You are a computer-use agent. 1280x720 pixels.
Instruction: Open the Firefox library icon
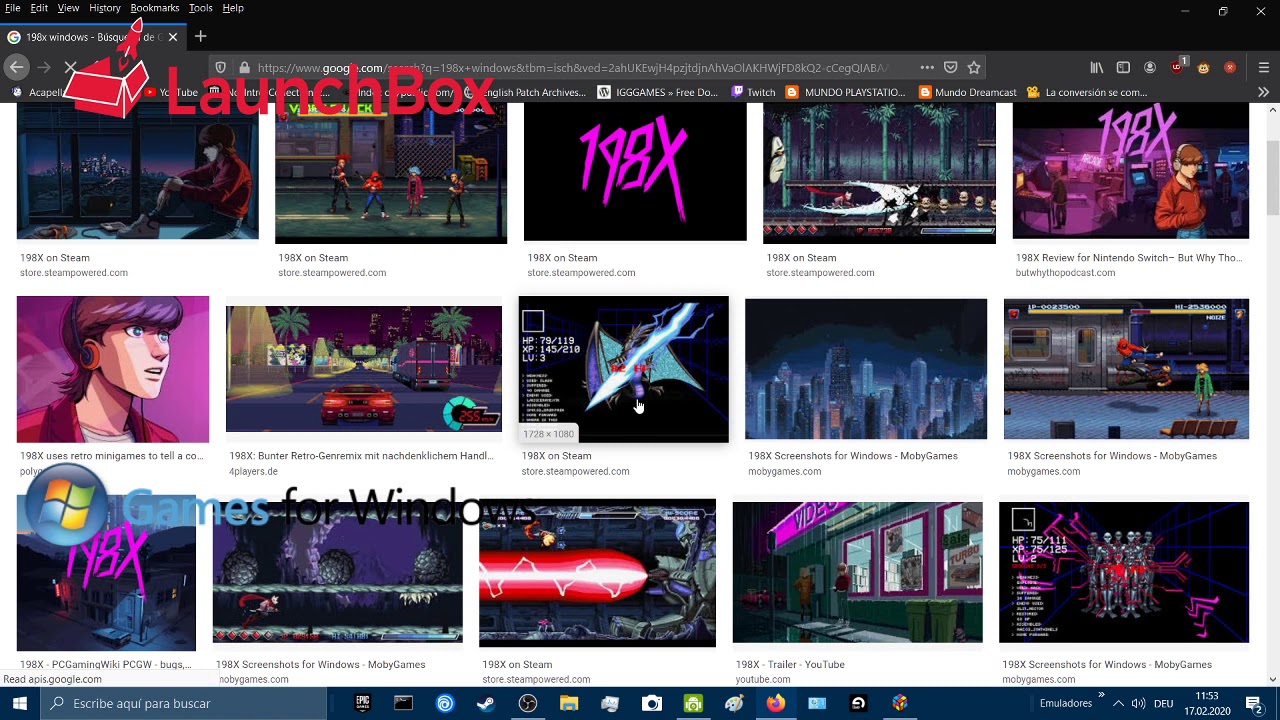(1097, 68)
